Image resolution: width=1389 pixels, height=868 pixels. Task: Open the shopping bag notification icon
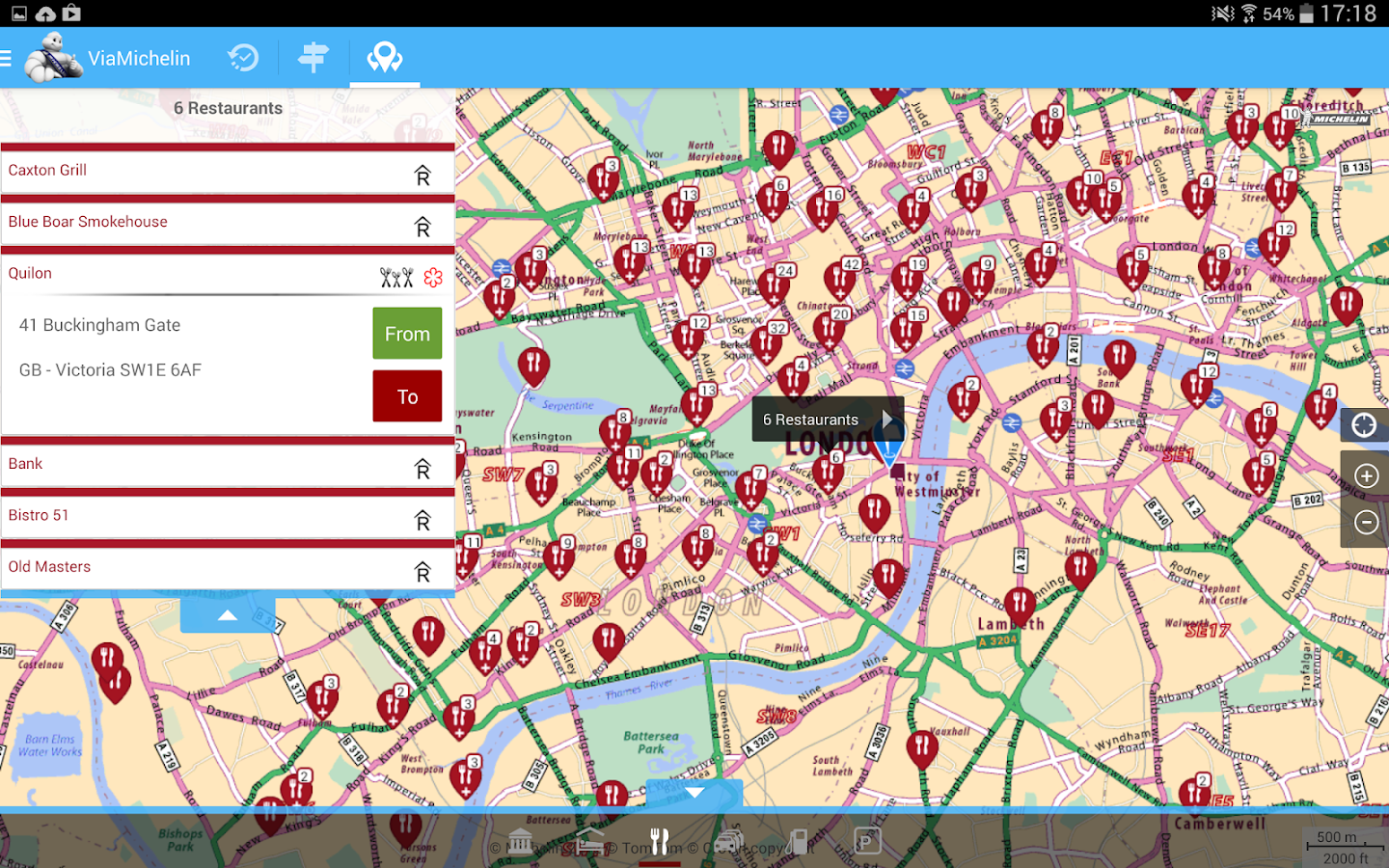[x=71, y=14]
